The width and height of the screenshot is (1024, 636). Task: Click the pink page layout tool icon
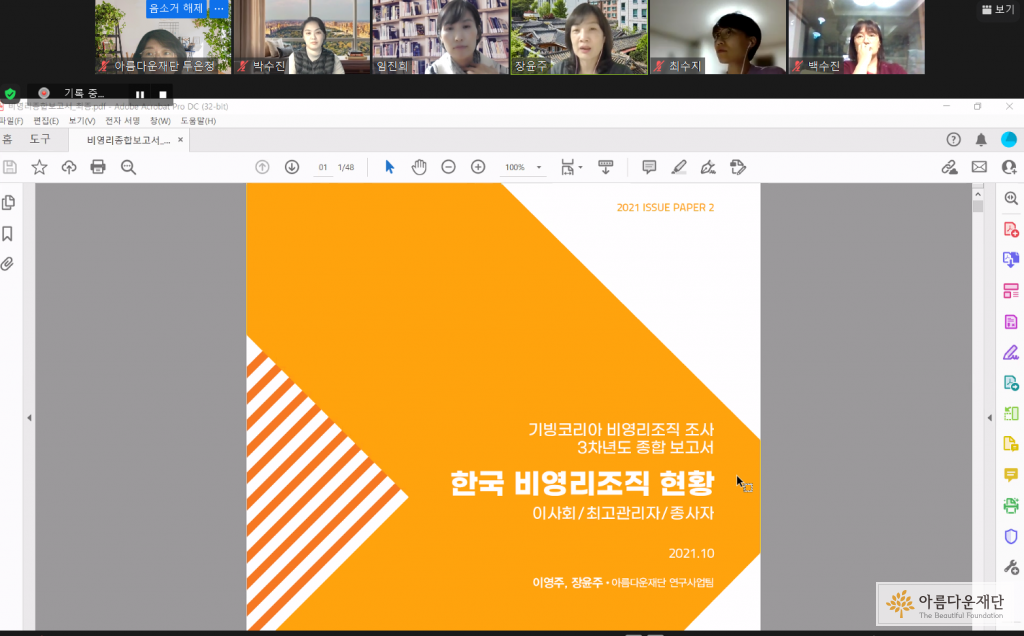pyautogui.click(x=1011, y=291)
